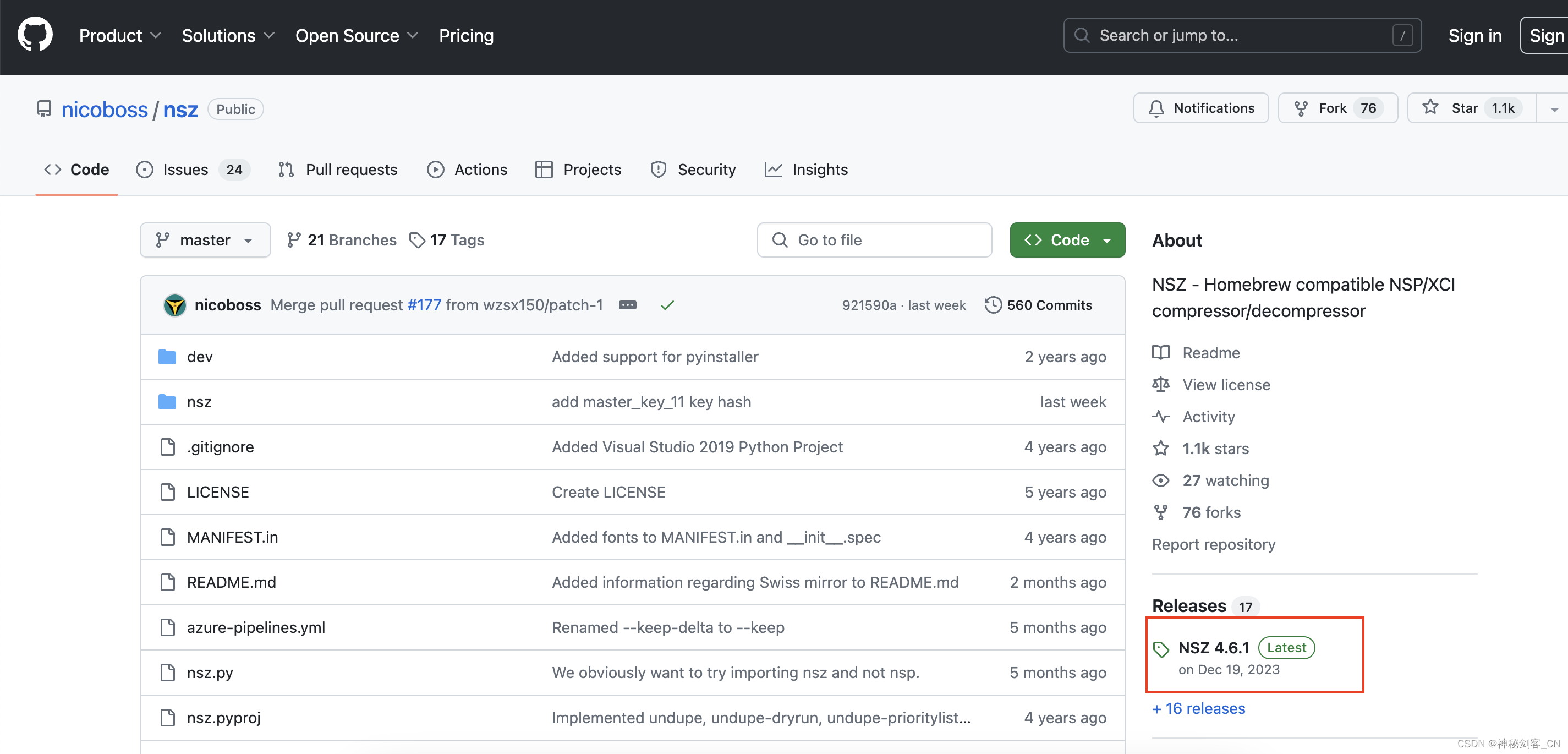Star the nsz repository
The height and width of the screenshot is (754, 1568).
tap(1472, 108)
